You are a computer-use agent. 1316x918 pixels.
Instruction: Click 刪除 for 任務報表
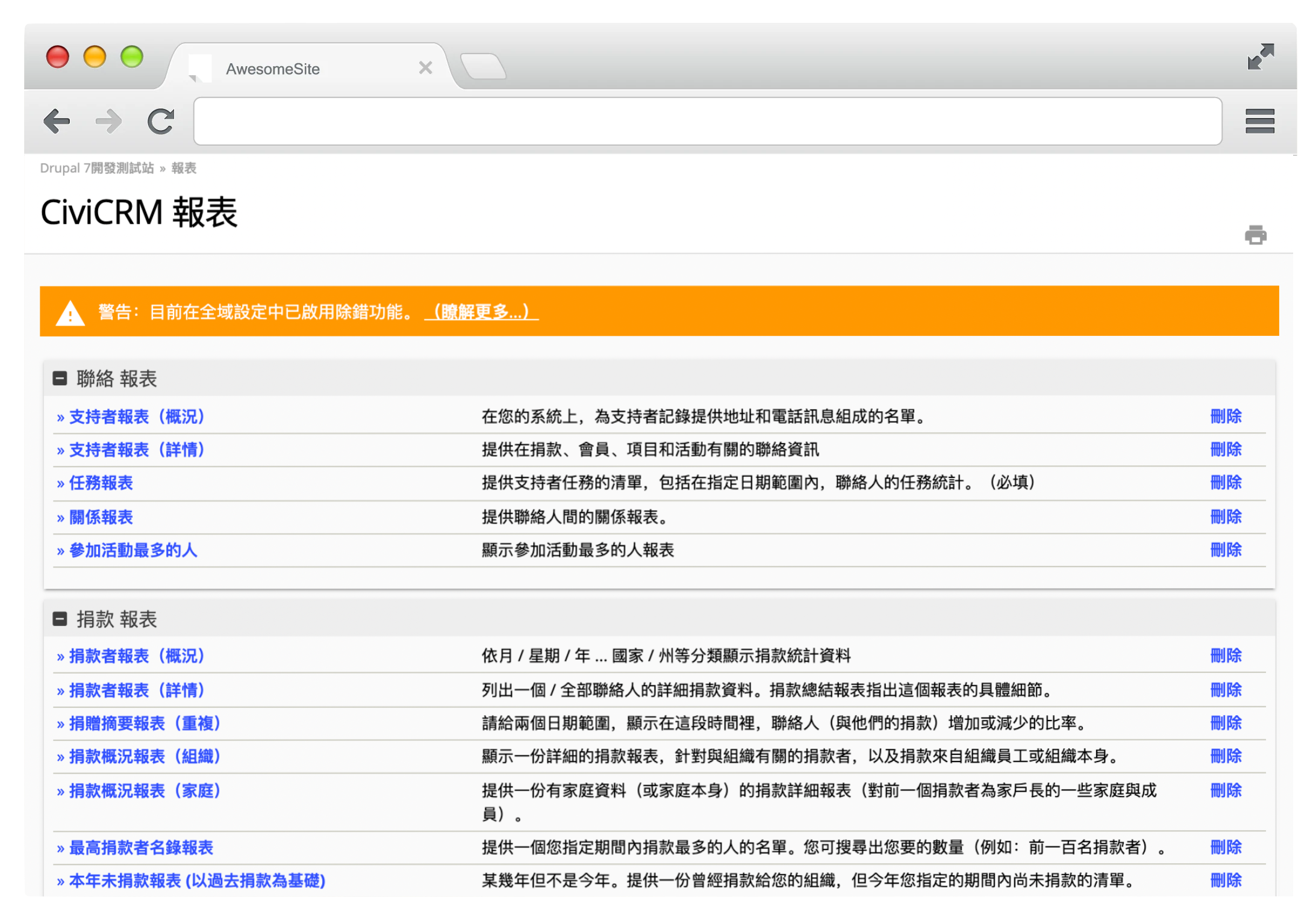(1226, 482)
